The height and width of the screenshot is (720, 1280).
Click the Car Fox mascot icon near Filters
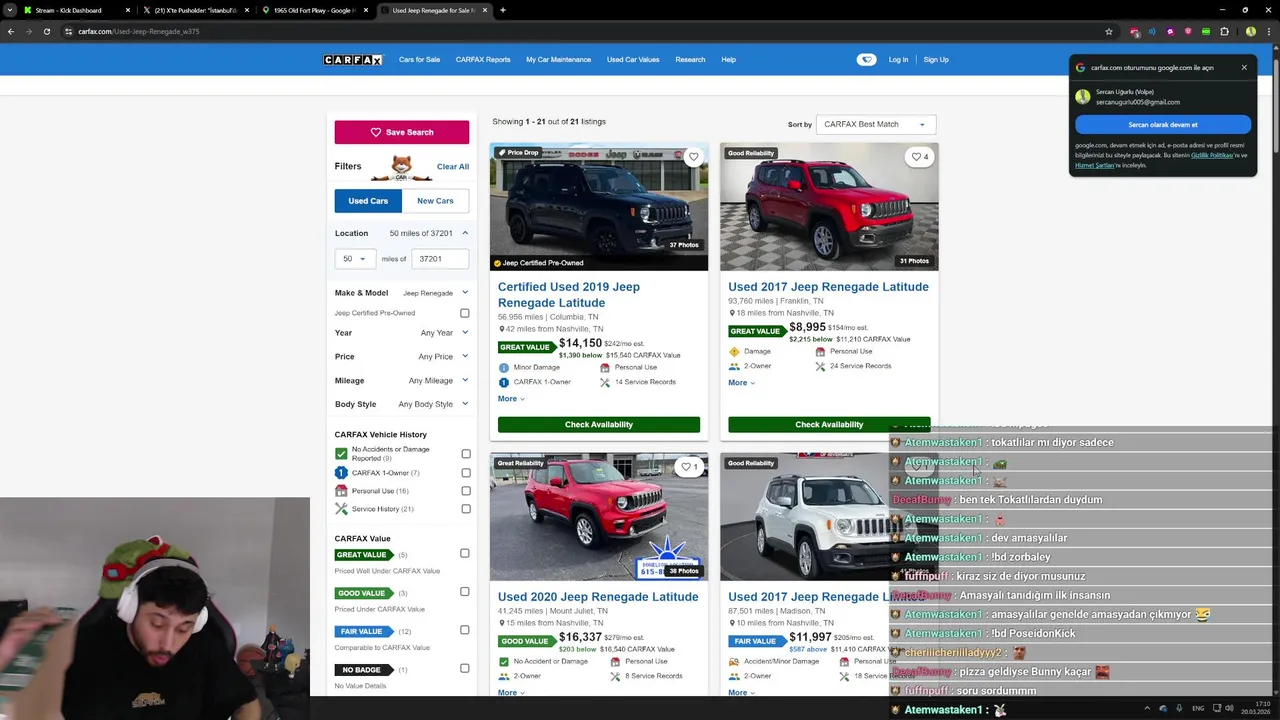tap(401, 167)
